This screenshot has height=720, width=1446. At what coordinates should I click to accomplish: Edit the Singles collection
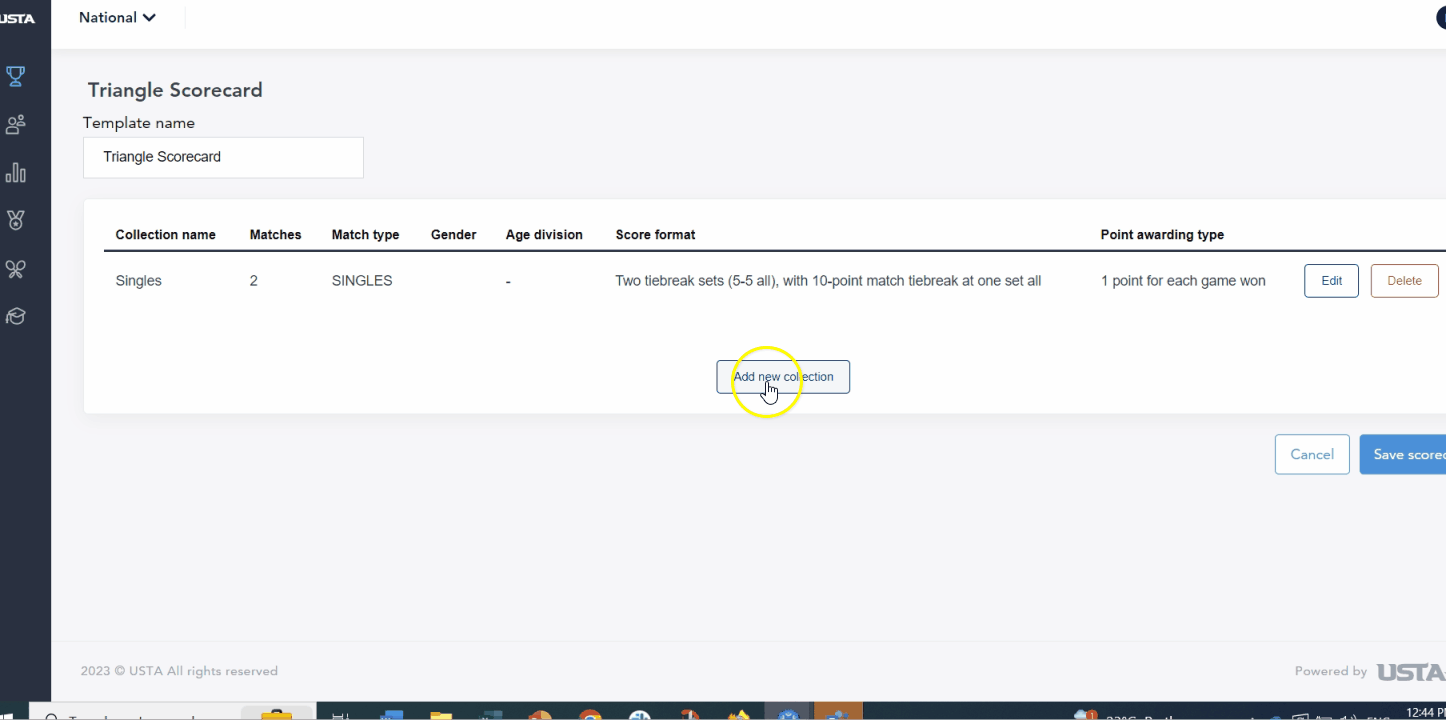1331,281
